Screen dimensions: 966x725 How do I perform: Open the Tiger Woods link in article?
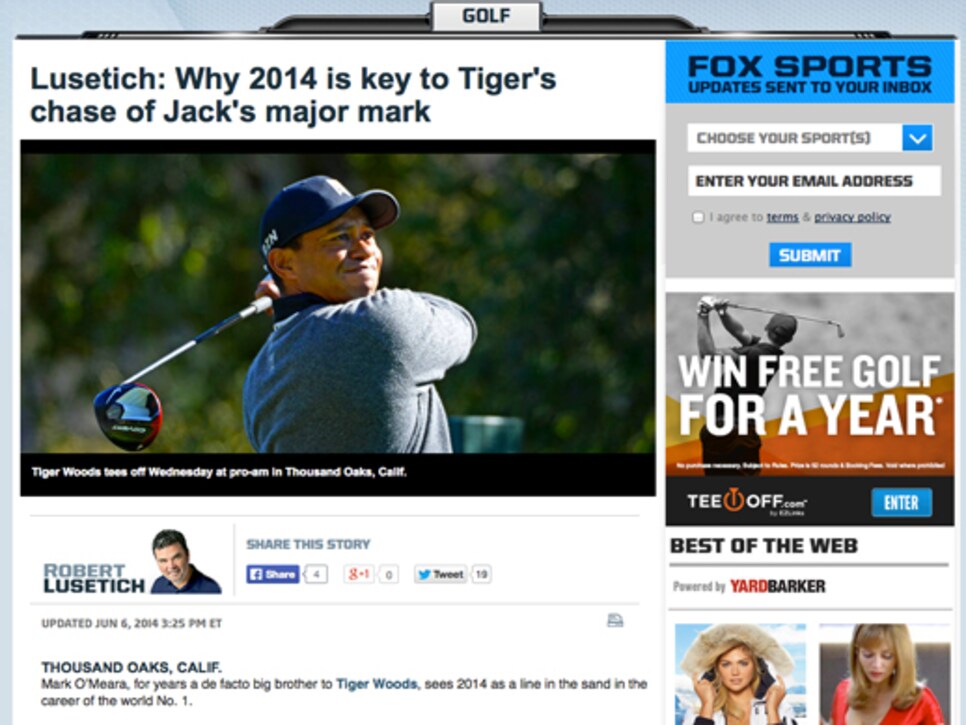click(x=376, y=684)
